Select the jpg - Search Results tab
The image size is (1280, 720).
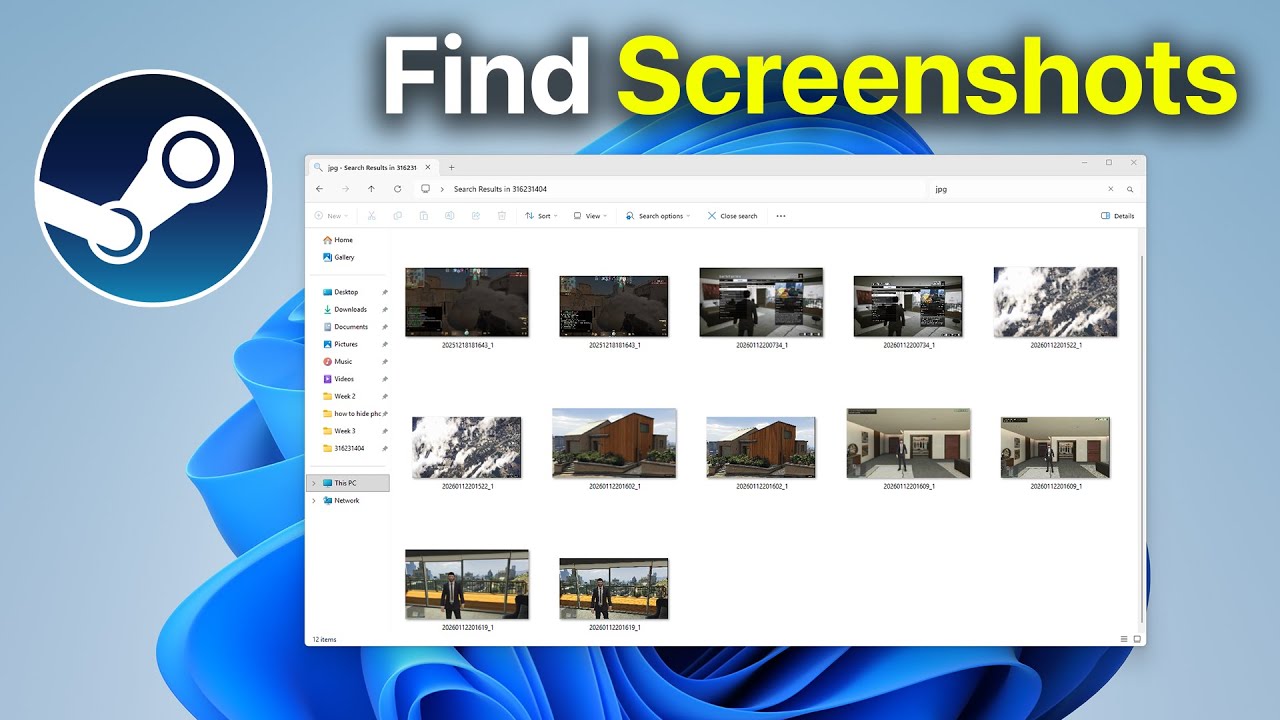click(371, 167)
